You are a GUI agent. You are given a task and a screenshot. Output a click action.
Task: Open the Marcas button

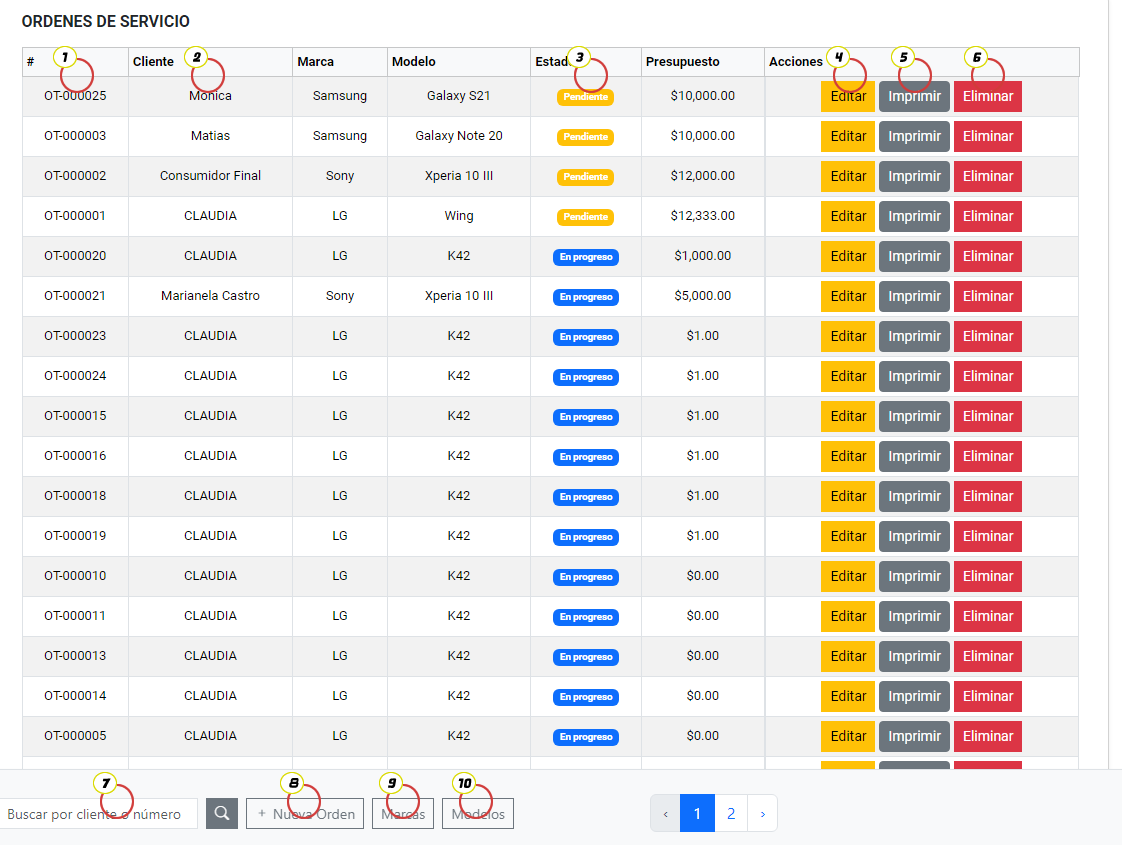click(x=403, y=814)
